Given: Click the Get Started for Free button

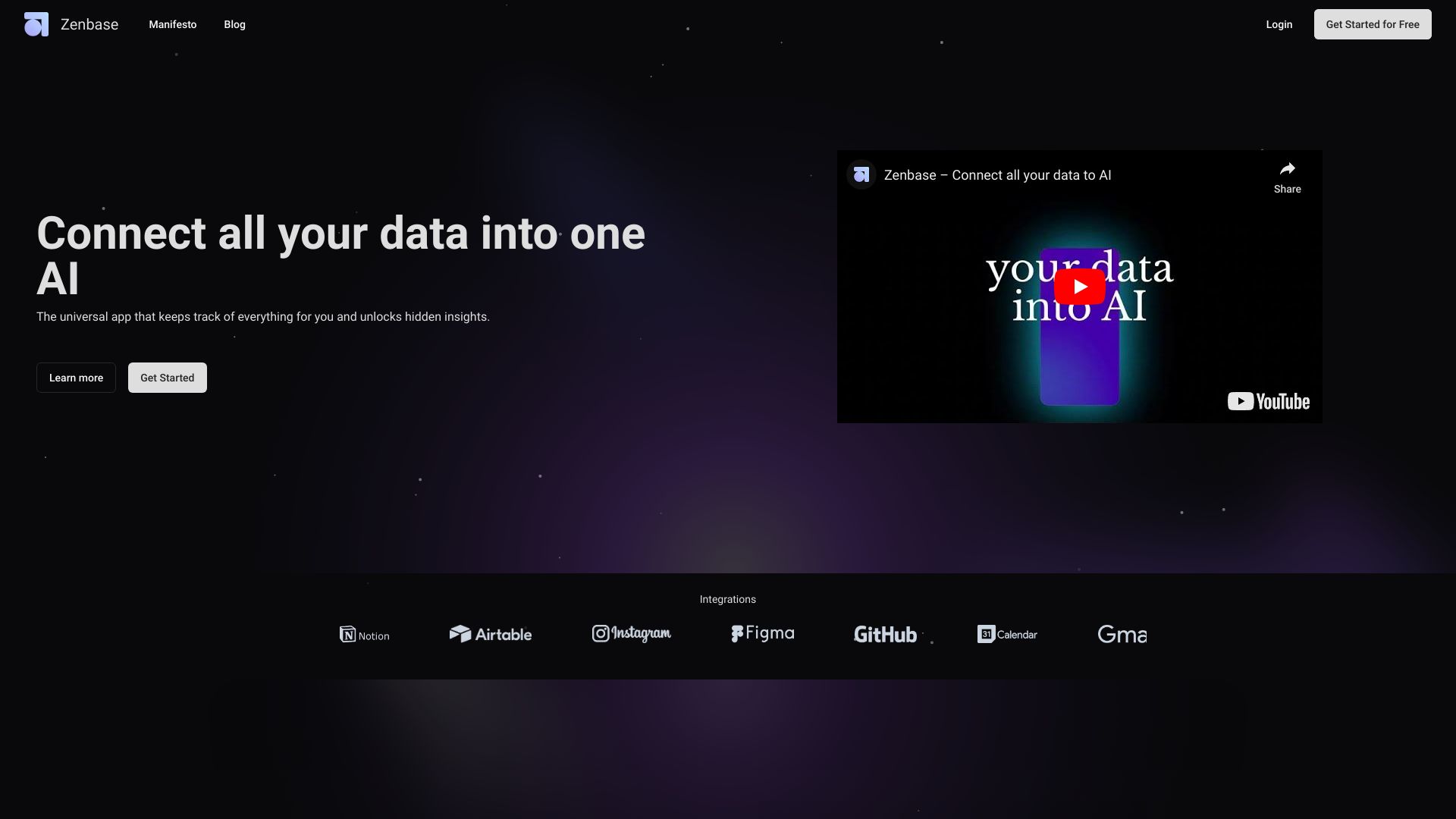Looking at the screenshot, I should click(x=1372, y=24).
